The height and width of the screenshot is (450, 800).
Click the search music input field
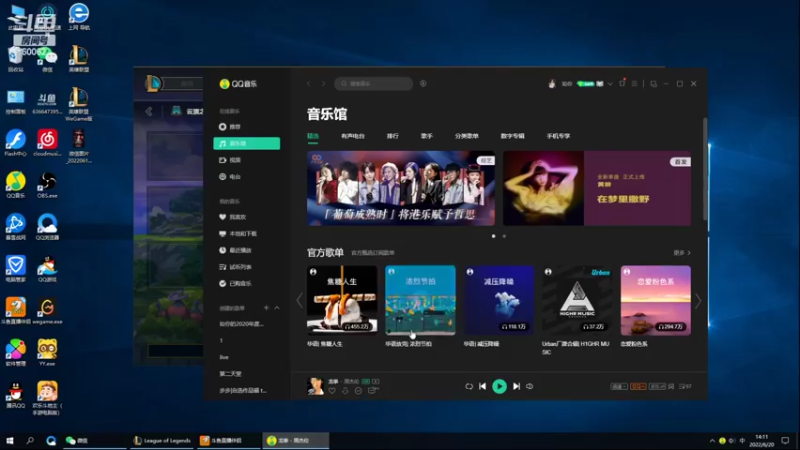tap(374, 84)
